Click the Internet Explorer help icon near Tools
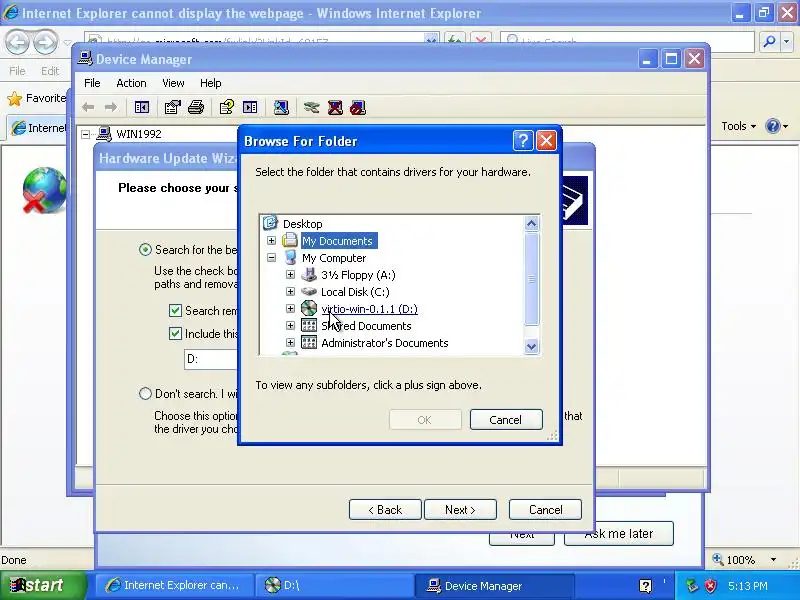 pos(772,126)
